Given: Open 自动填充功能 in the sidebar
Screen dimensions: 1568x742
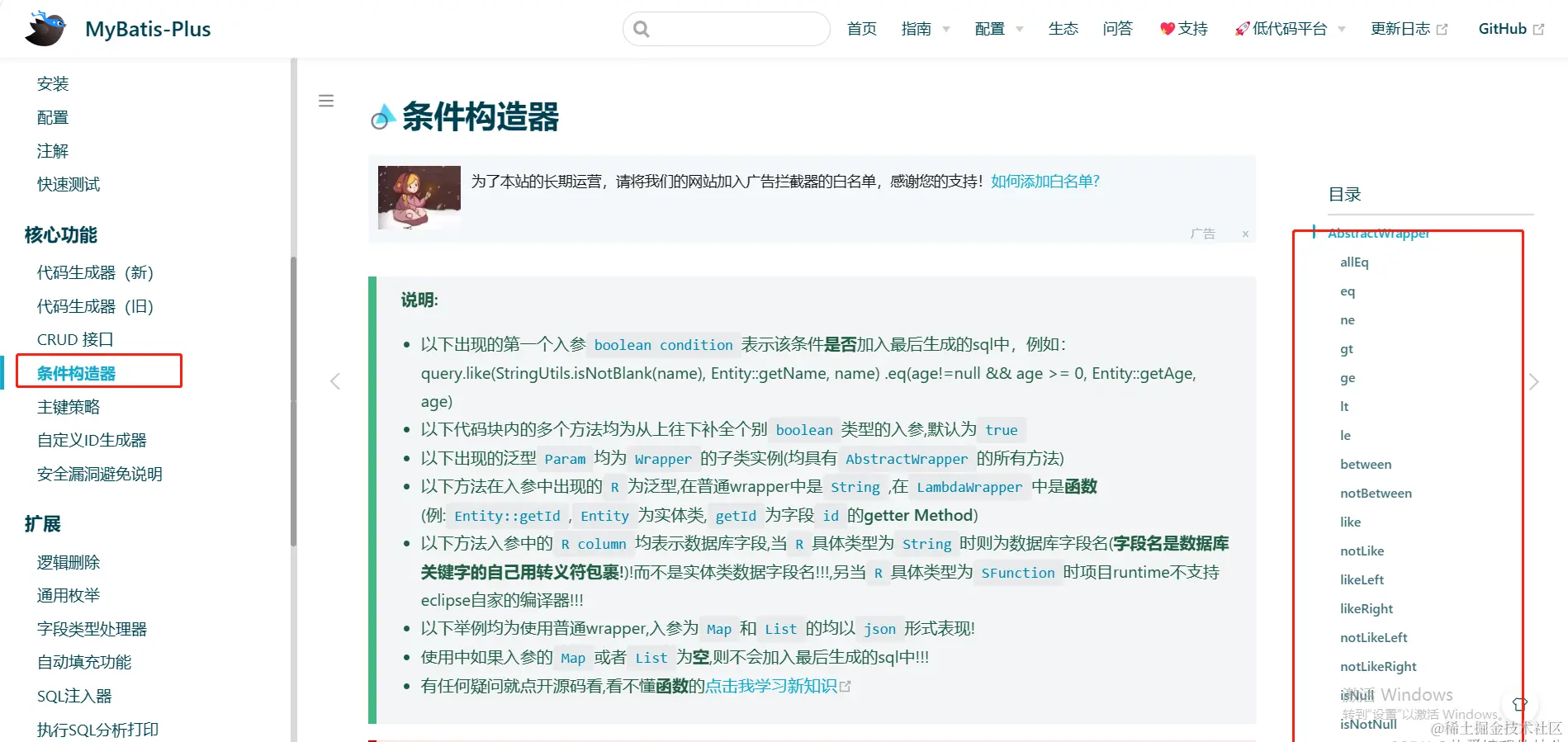Looking at the screenshot, I should (x=84, y=663).
